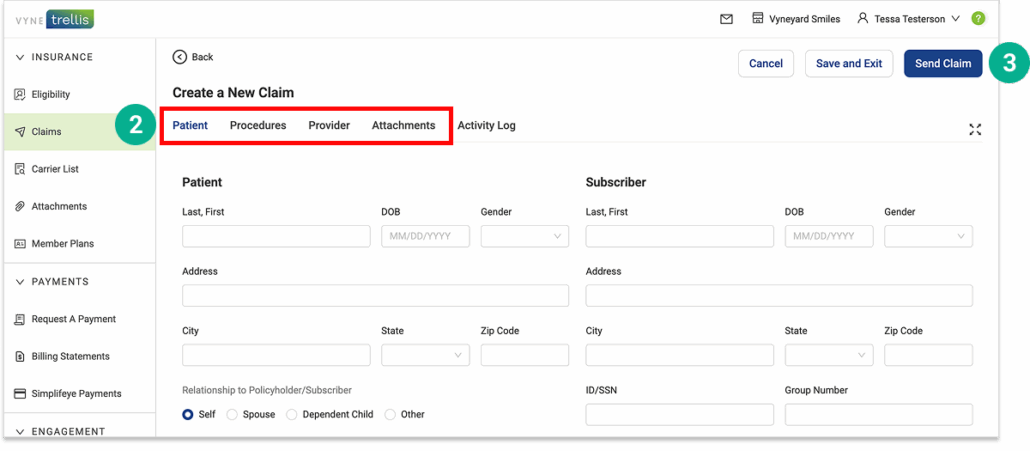Click the mail envelope icon in header
Viewport: 1030px width, 451px height.
(x=727, y=19)
